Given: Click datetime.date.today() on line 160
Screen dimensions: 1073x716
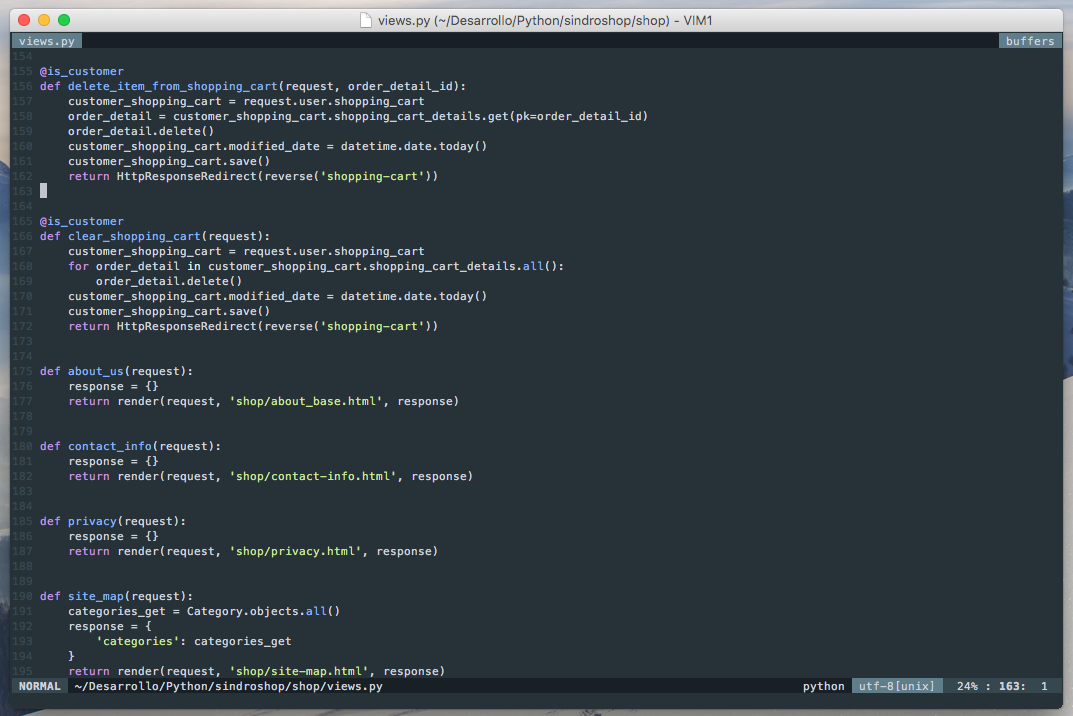Looking at the screenshot, I should coord(414,146).
